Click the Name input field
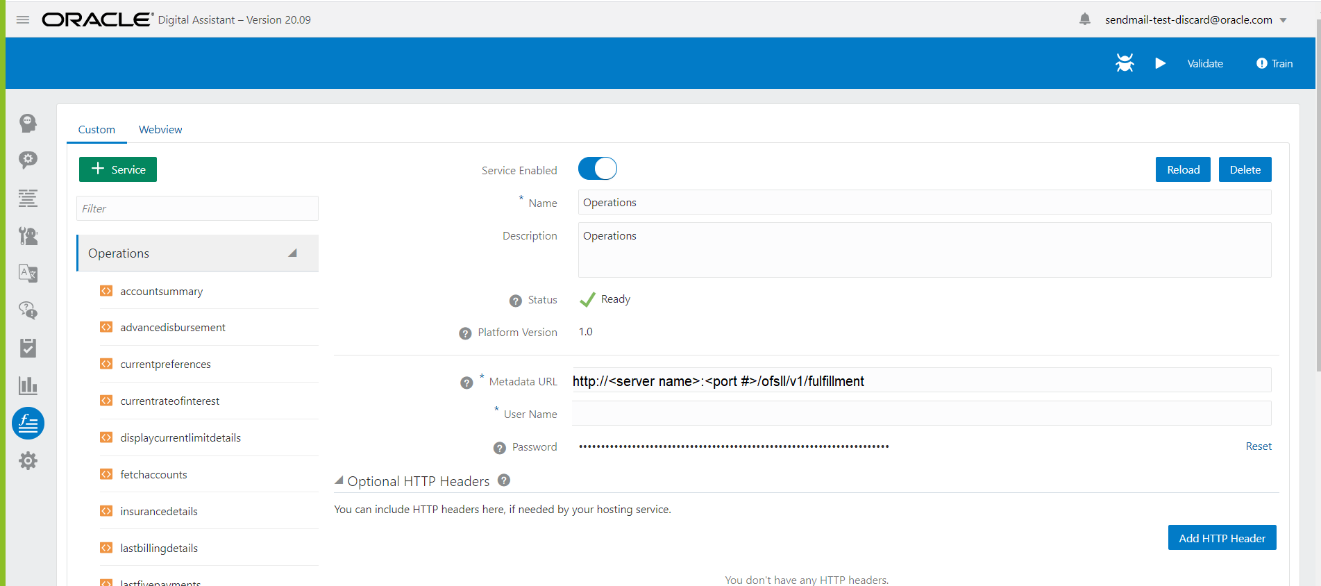This screenshot has height=586, width=1321. point(925,202)
